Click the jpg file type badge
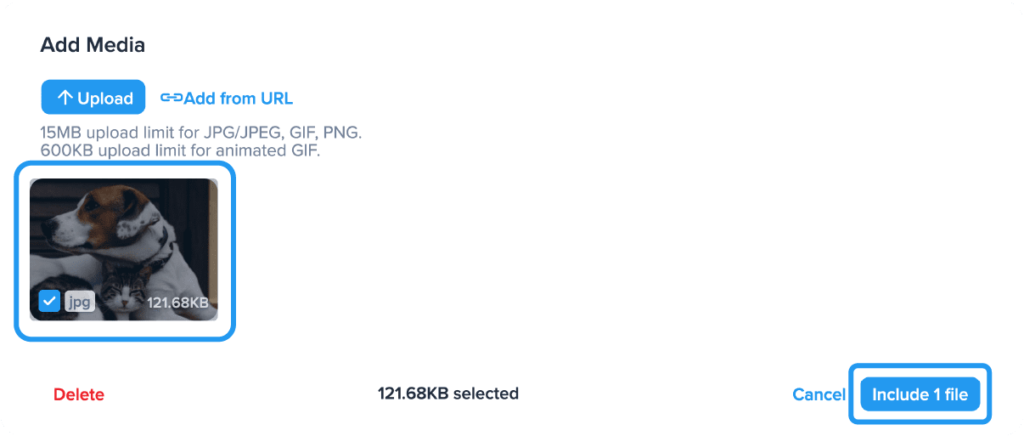The height and width of the screenshot is (436, 1024). [79, 301]
